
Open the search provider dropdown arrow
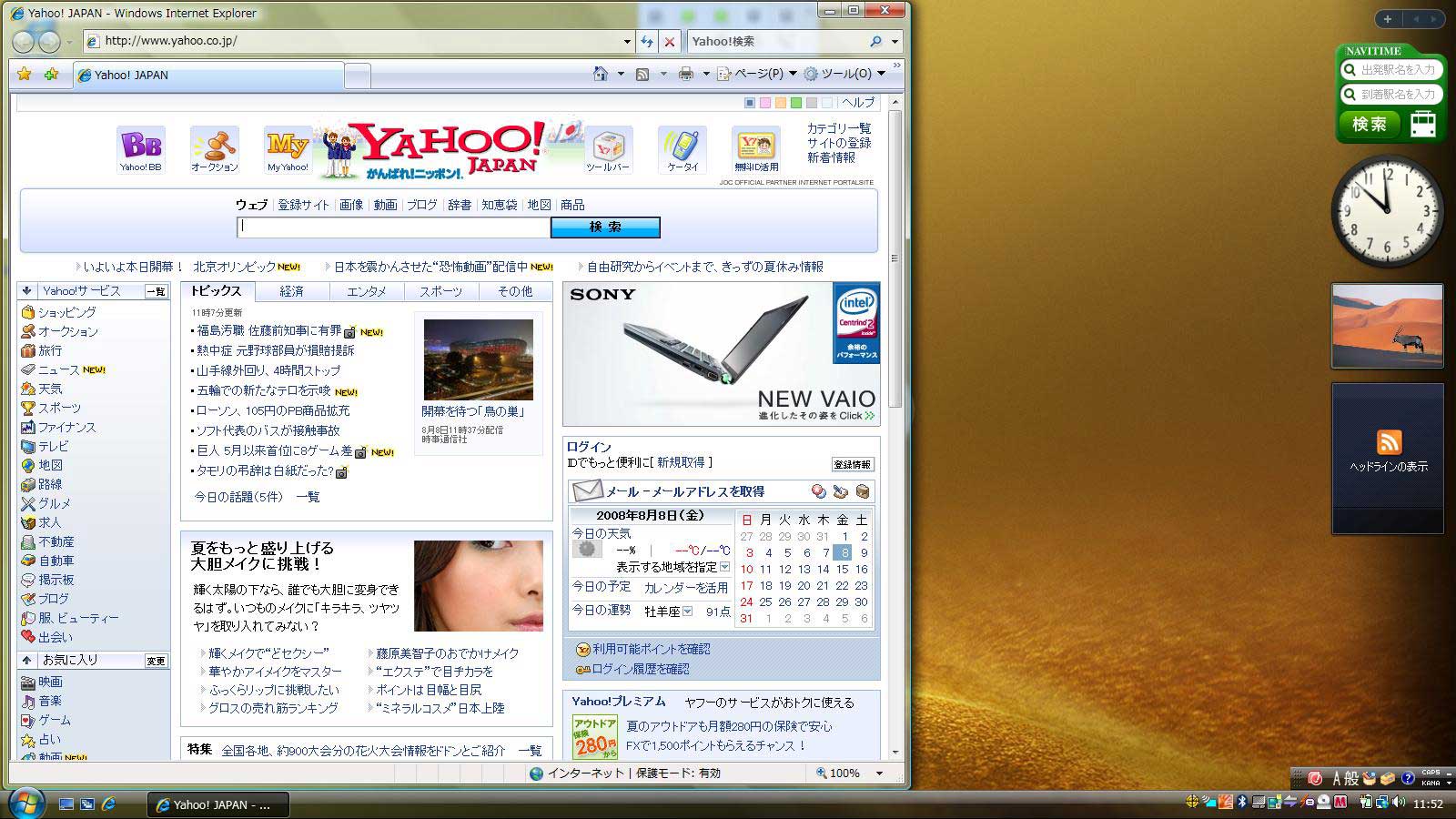pos(895,41)
